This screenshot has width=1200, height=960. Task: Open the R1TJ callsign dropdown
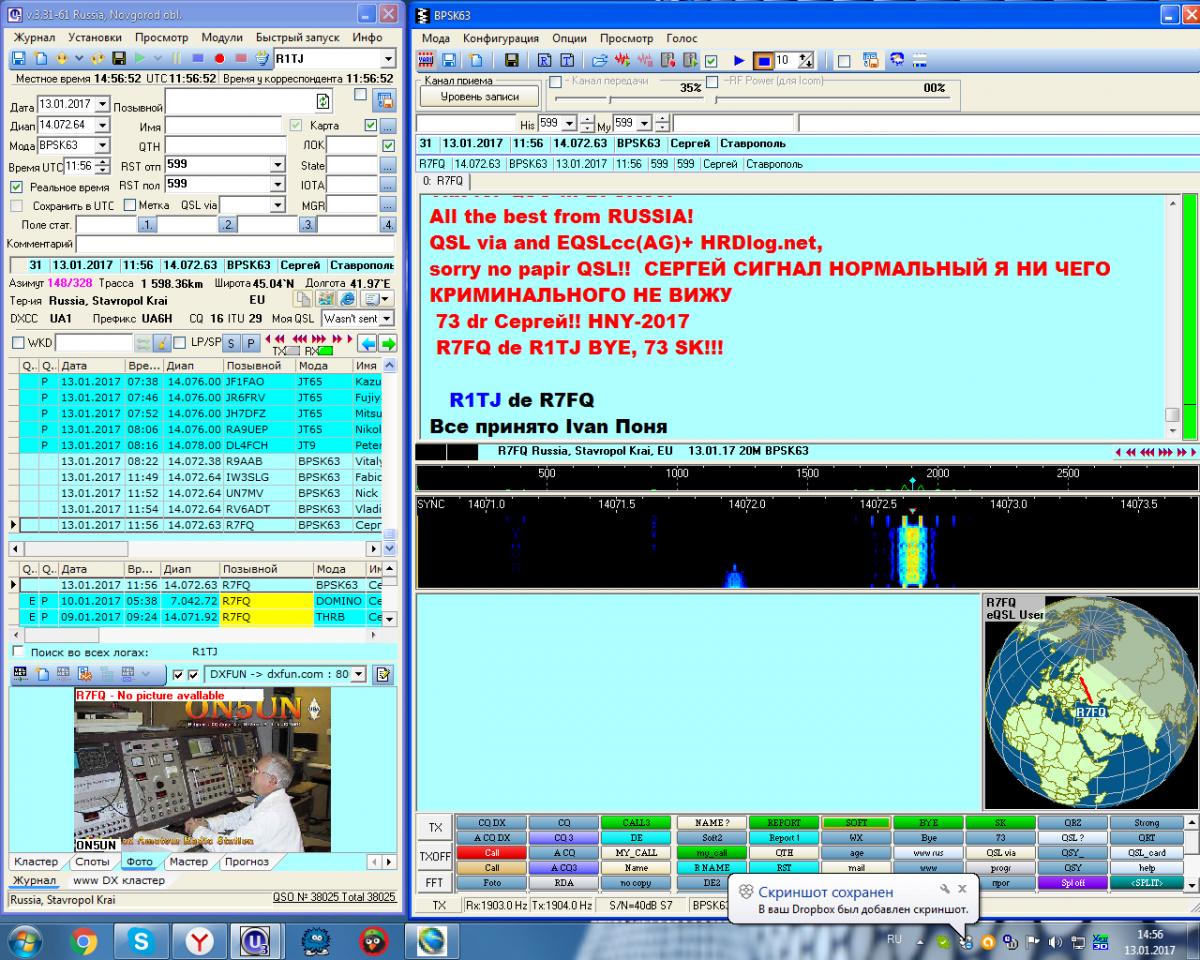[387, 59]
